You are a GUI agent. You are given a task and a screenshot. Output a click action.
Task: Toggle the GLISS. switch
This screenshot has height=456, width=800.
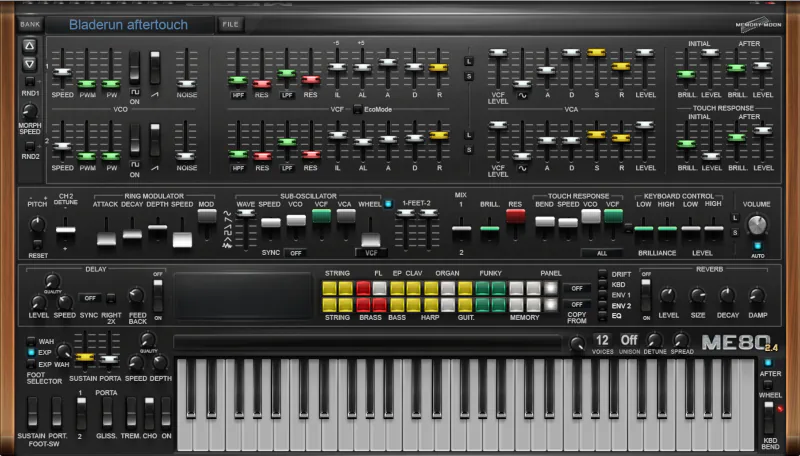107,413
